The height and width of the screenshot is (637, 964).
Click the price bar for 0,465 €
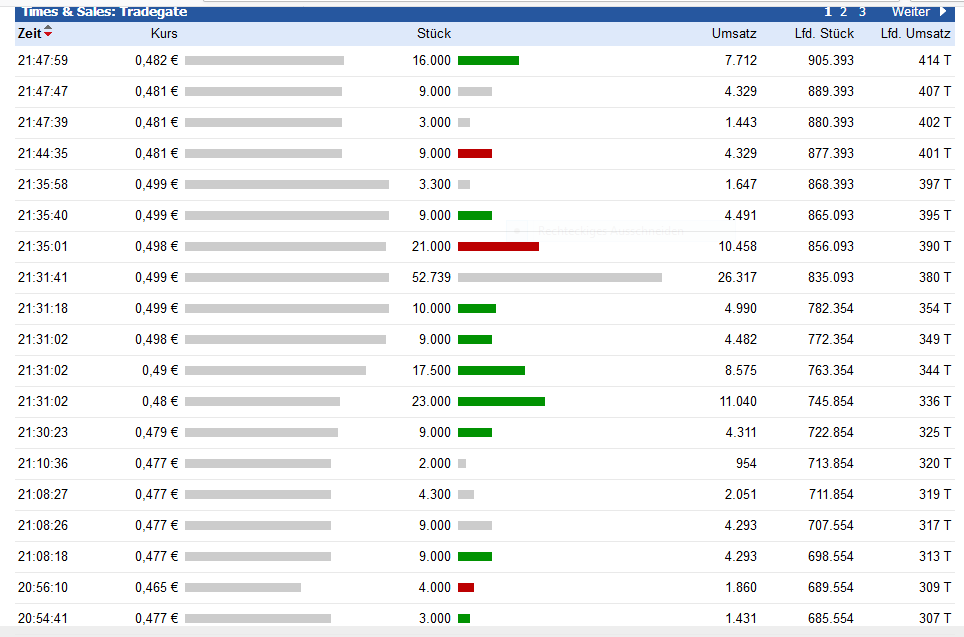[x=243, y=587]
